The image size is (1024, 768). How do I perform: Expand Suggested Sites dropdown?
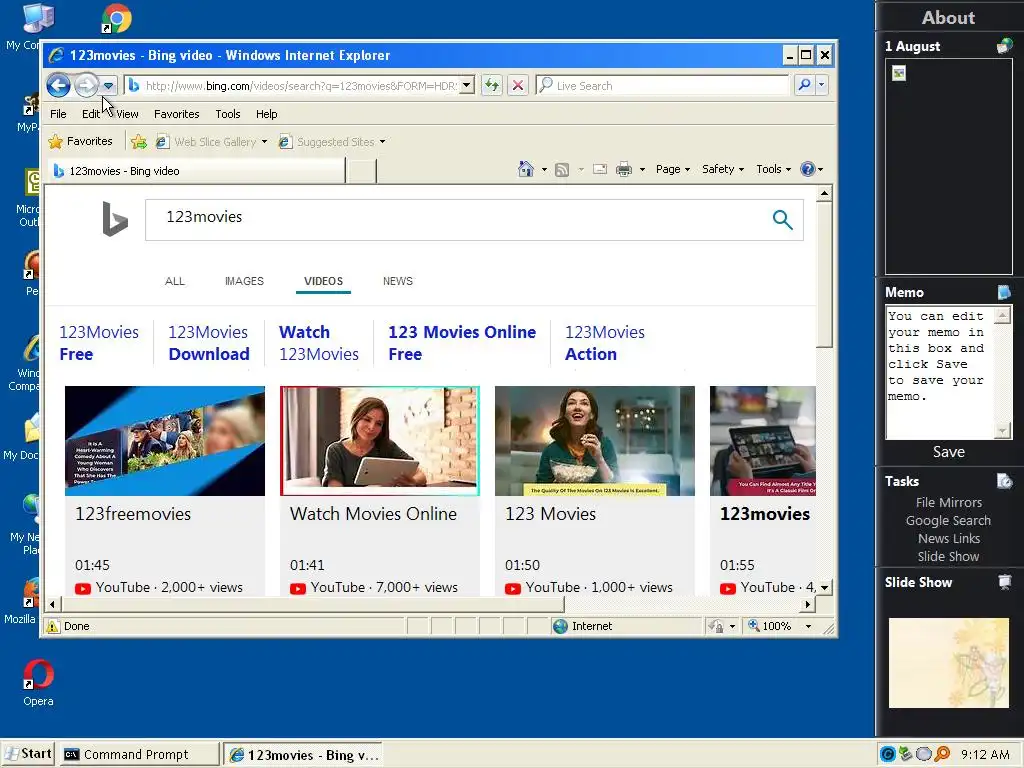pyautogui.click(x=383, y=142)
